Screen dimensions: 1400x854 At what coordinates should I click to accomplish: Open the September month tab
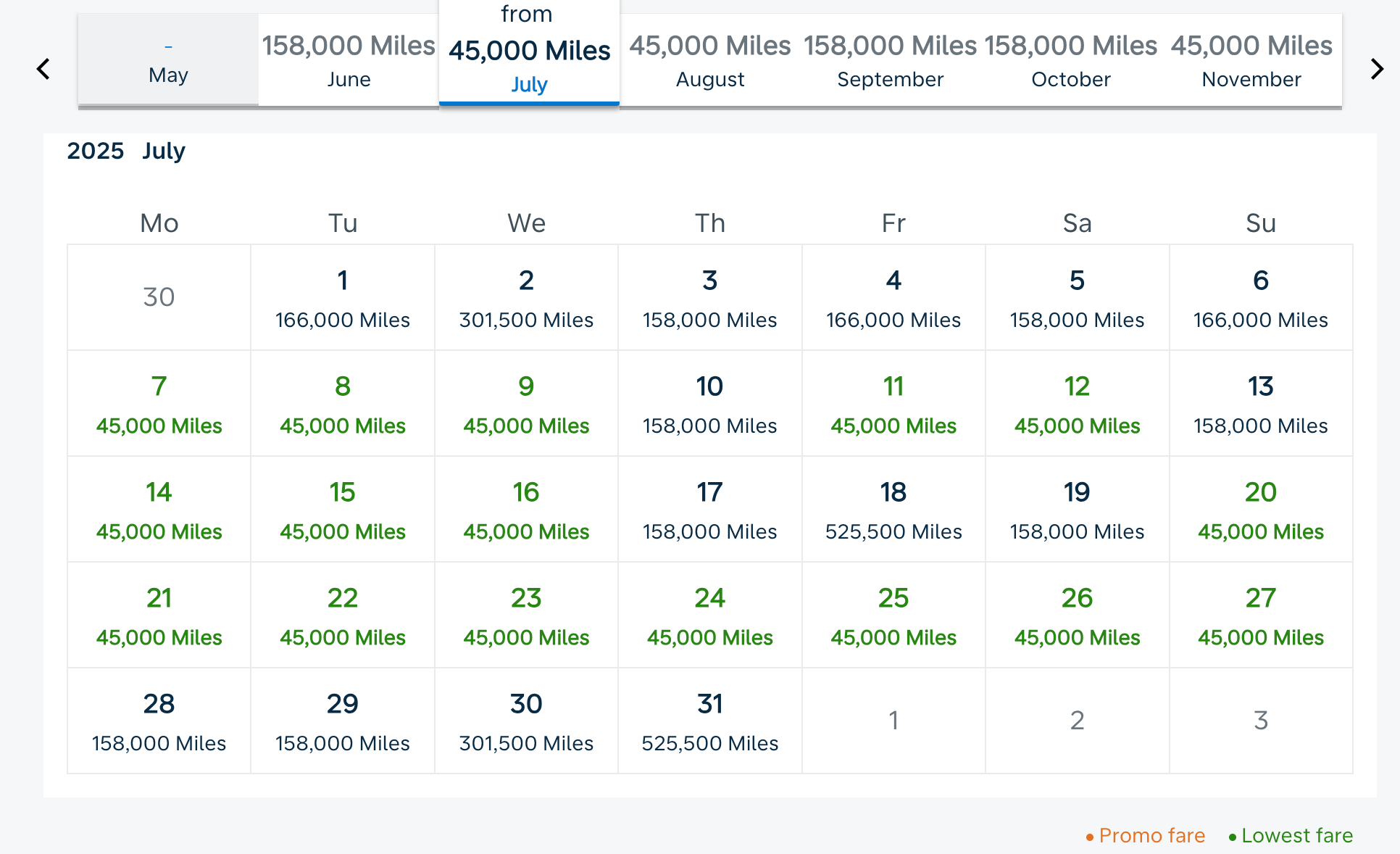click(890, 61)
